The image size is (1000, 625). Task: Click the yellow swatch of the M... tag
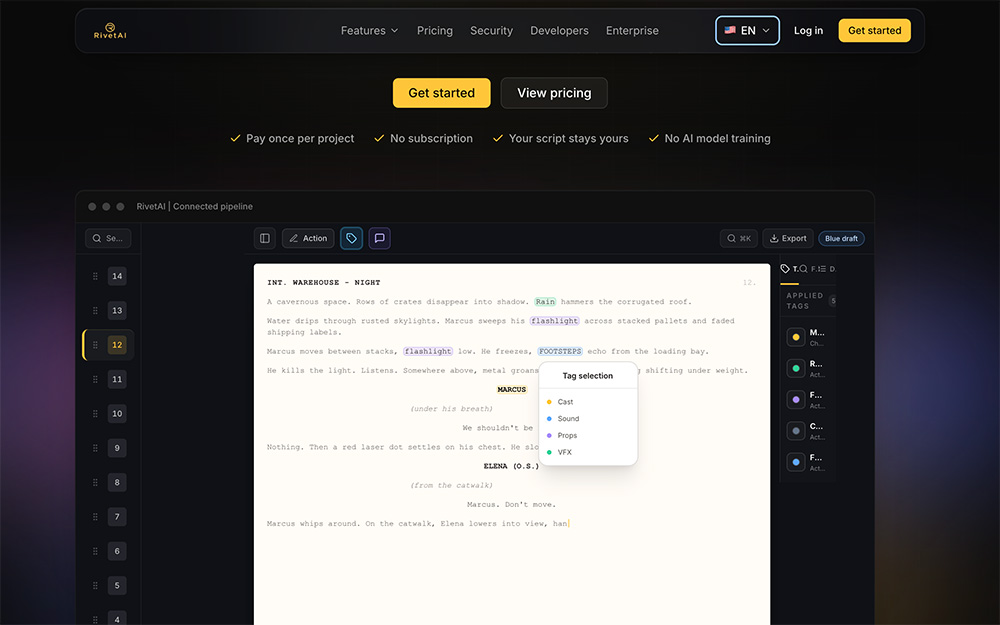point(796,337)
